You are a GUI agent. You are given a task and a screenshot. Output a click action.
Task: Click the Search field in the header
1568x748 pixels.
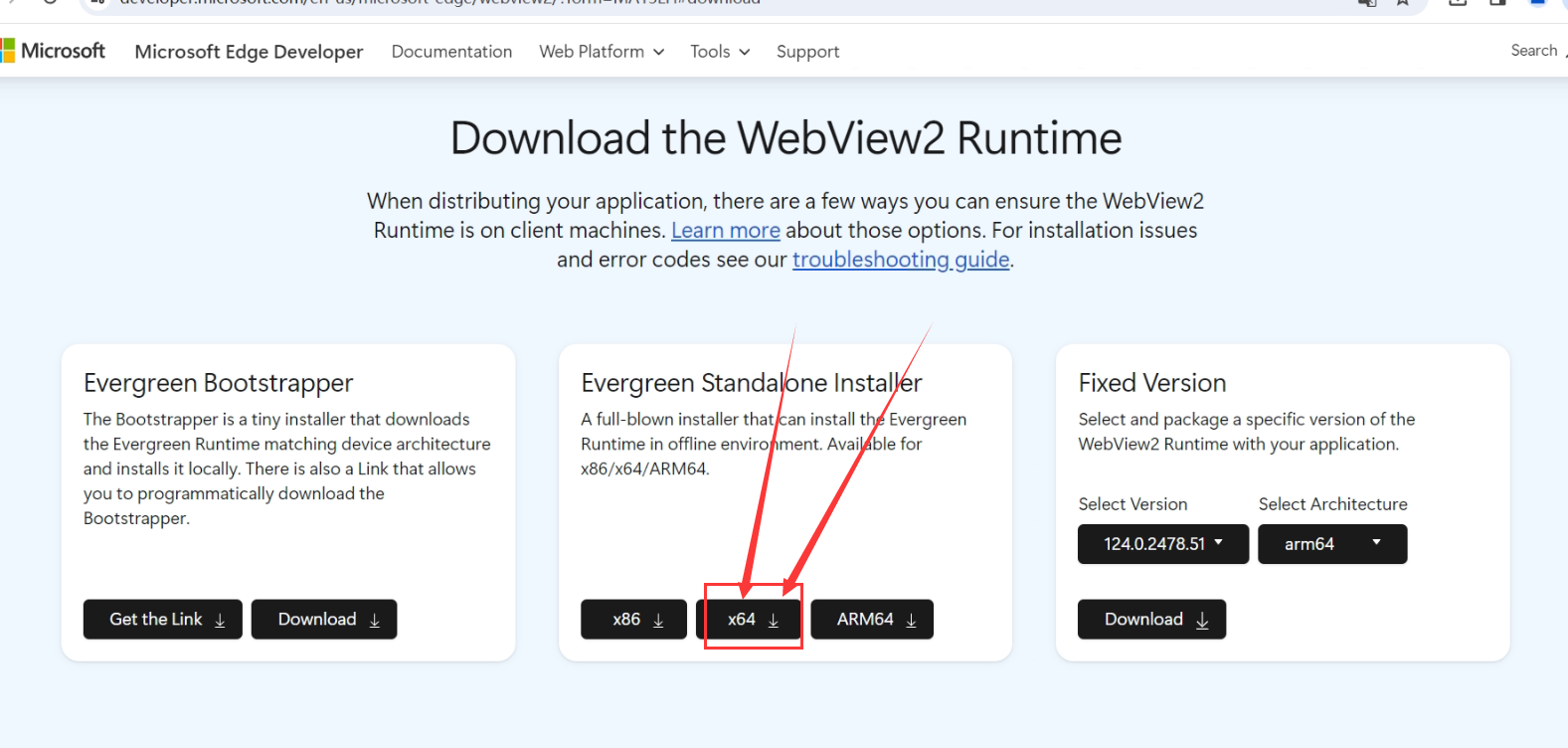coord(1536,51)
